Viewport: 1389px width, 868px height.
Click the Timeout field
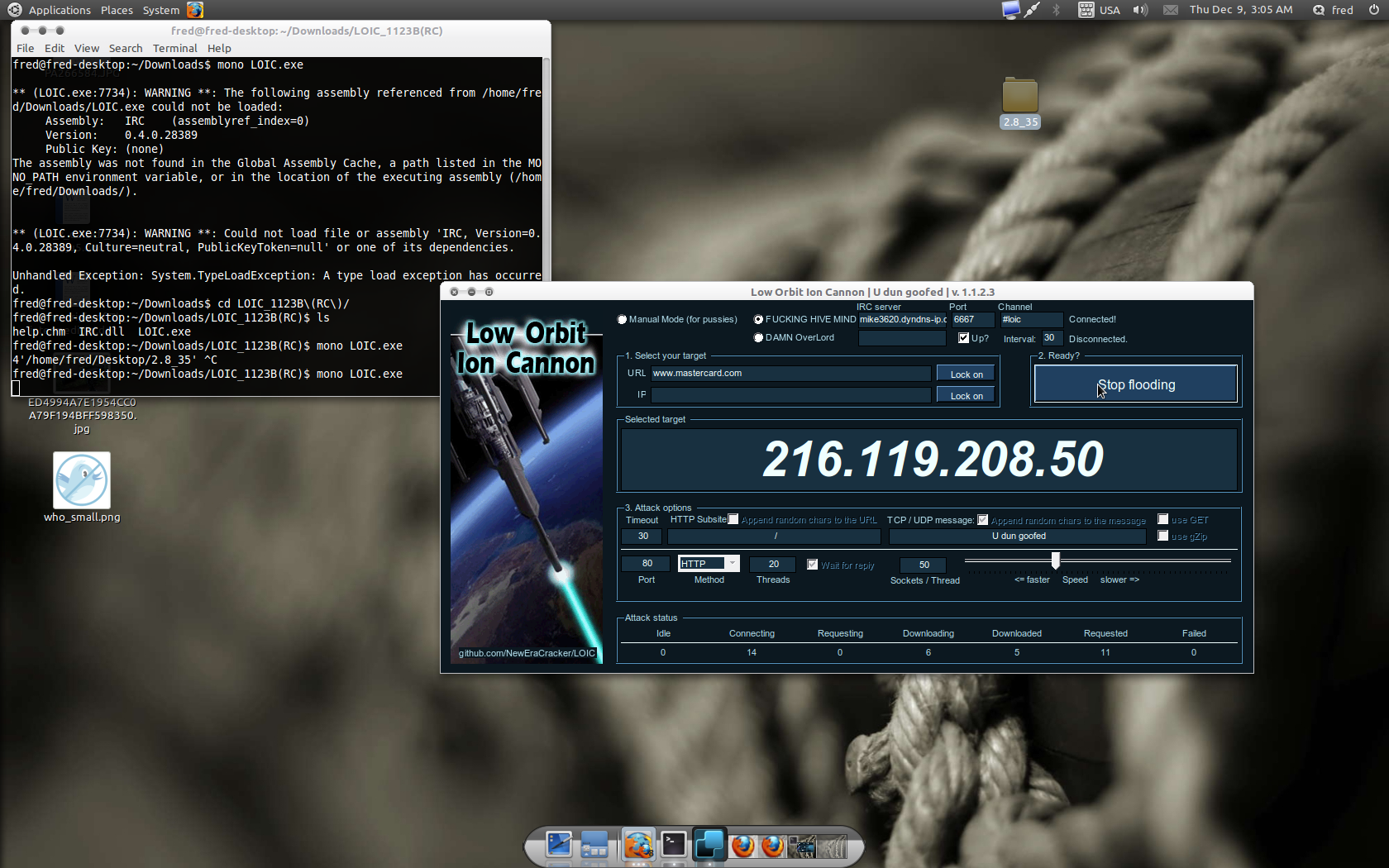click(643, 537)
